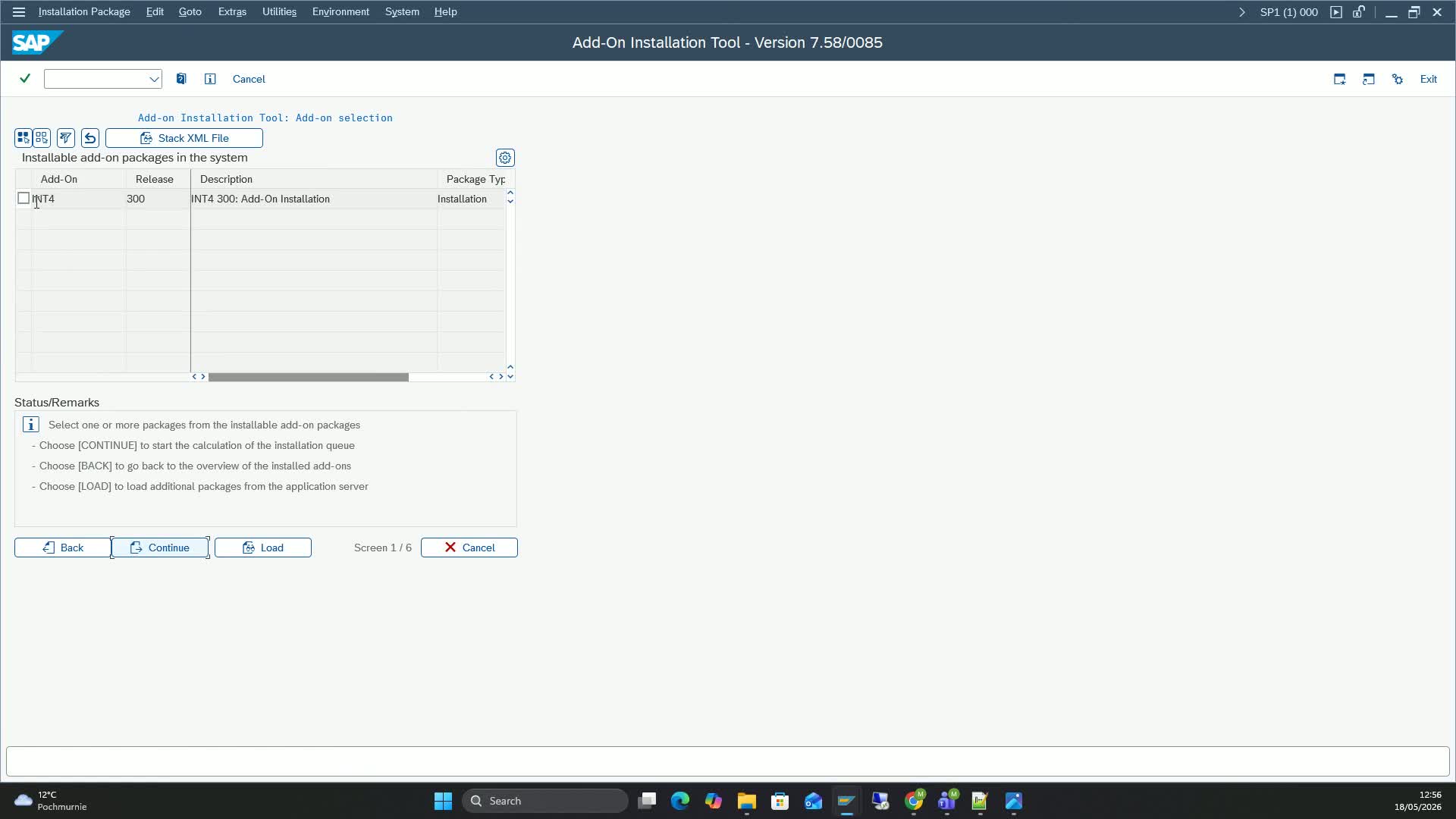Open Microsoft Teams from the taskbar
1456x819 pixels.
[x=948, y=800]
